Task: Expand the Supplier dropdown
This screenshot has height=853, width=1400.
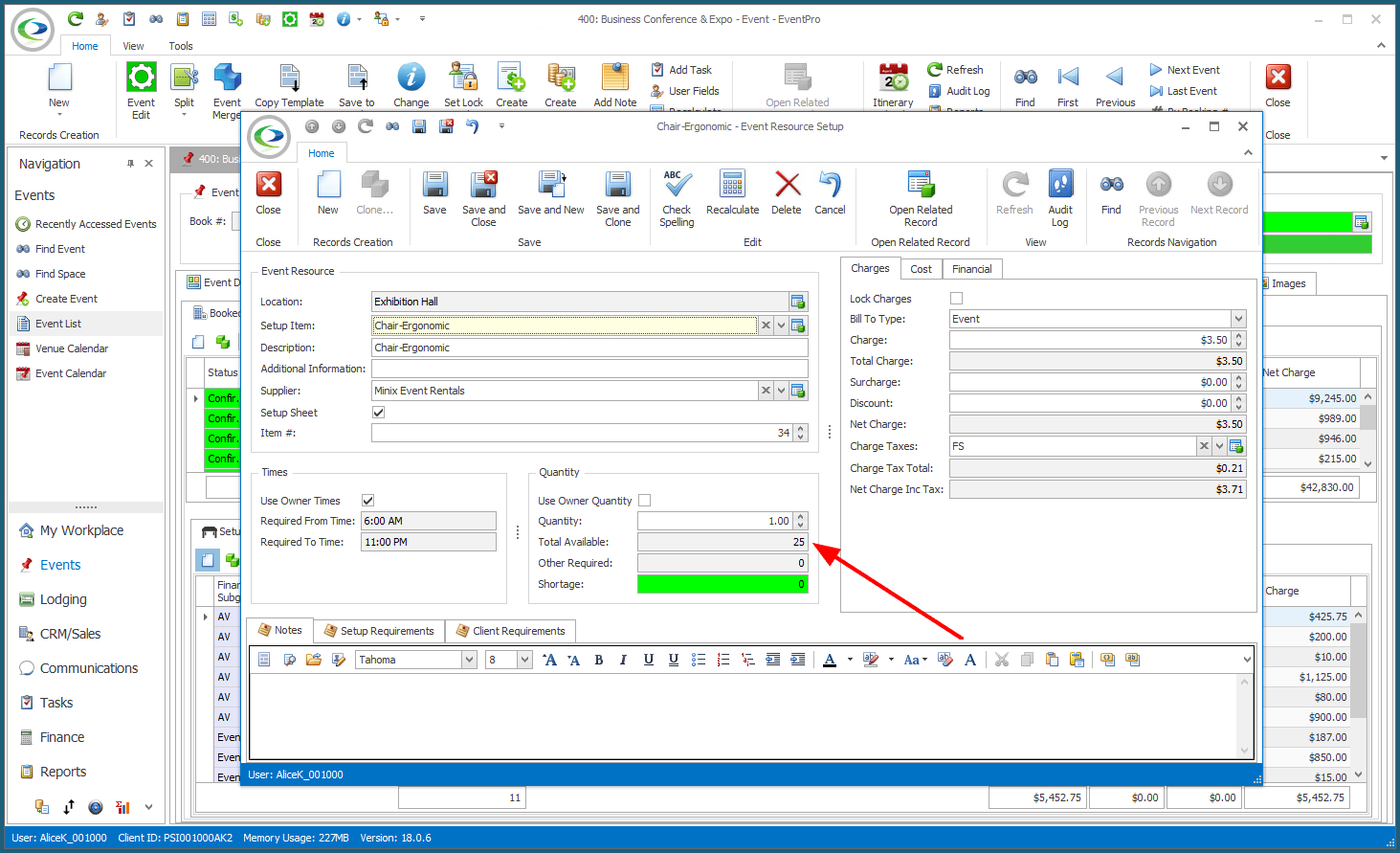Action: [x=781, y=391]
